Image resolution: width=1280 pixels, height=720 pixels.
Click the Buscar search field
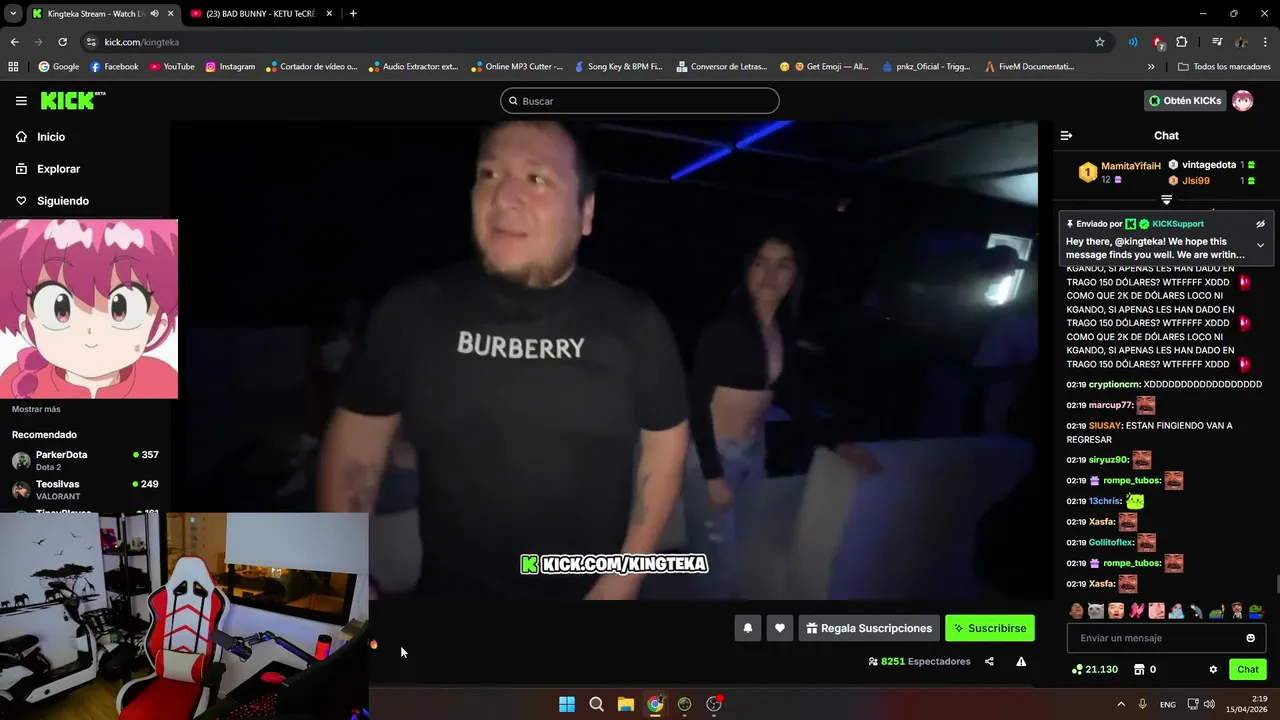(640, 101)
